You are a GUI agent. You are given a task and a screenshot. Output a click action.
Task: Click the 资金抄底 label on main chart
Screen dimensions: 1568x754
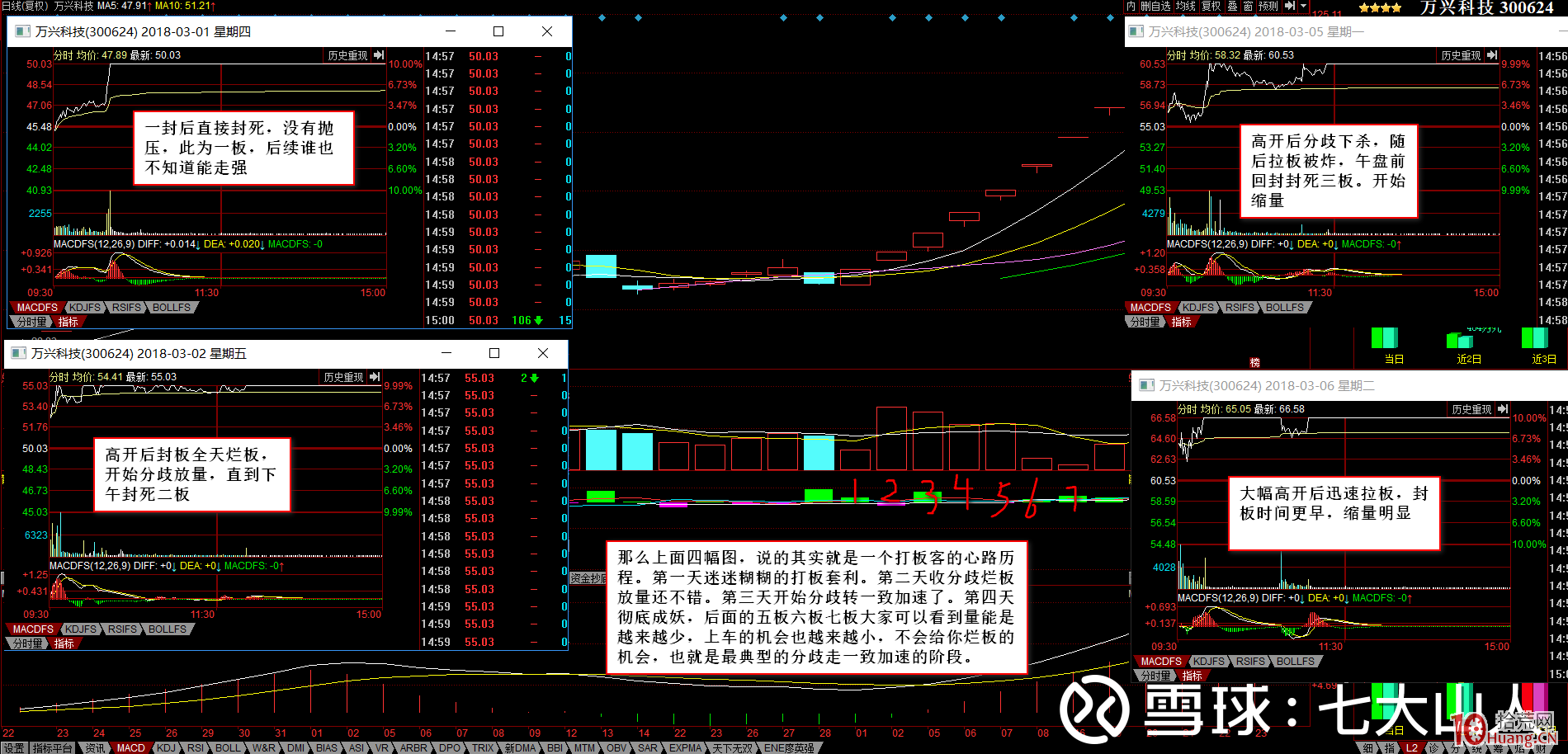pyautogui.click(x=588, y=578)
